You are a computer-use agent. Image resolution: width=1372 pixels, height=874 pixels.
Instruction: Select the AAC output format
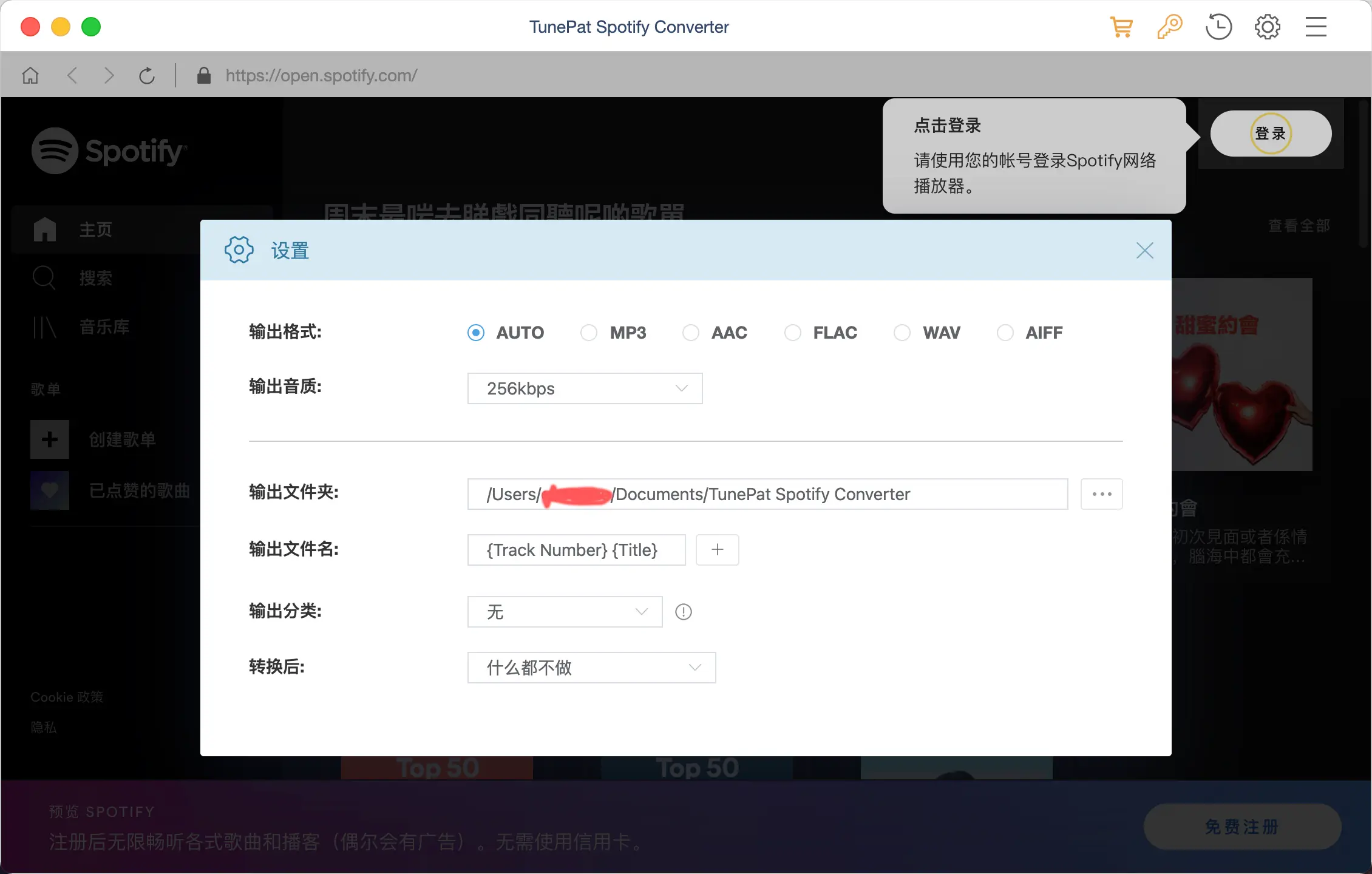[x=691, y=333]
